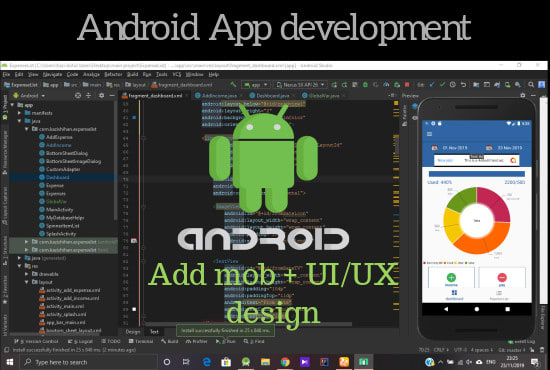Click the Make Project hammer icon
The height and width of the screenshot is (370, 550).
pyautogui.click(x=233, y=85)
